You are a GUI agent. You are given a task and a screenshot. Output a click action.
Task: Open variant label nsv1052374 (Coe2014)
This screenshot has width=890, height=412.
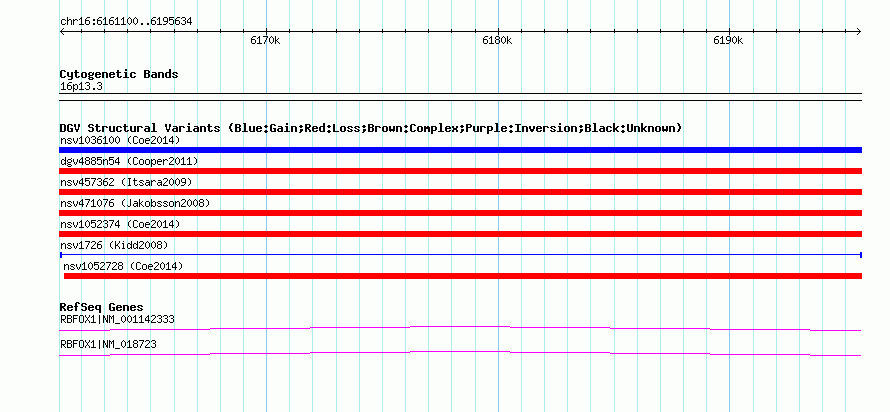[x=120, y=224]
